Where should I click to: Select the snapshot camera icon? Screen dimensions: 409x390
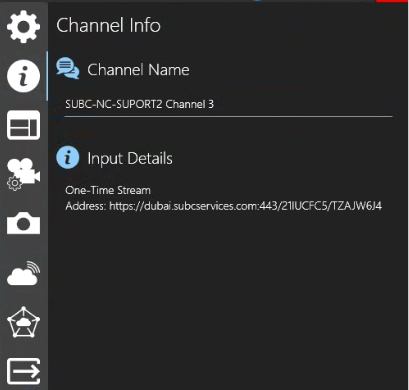[23, 223]
